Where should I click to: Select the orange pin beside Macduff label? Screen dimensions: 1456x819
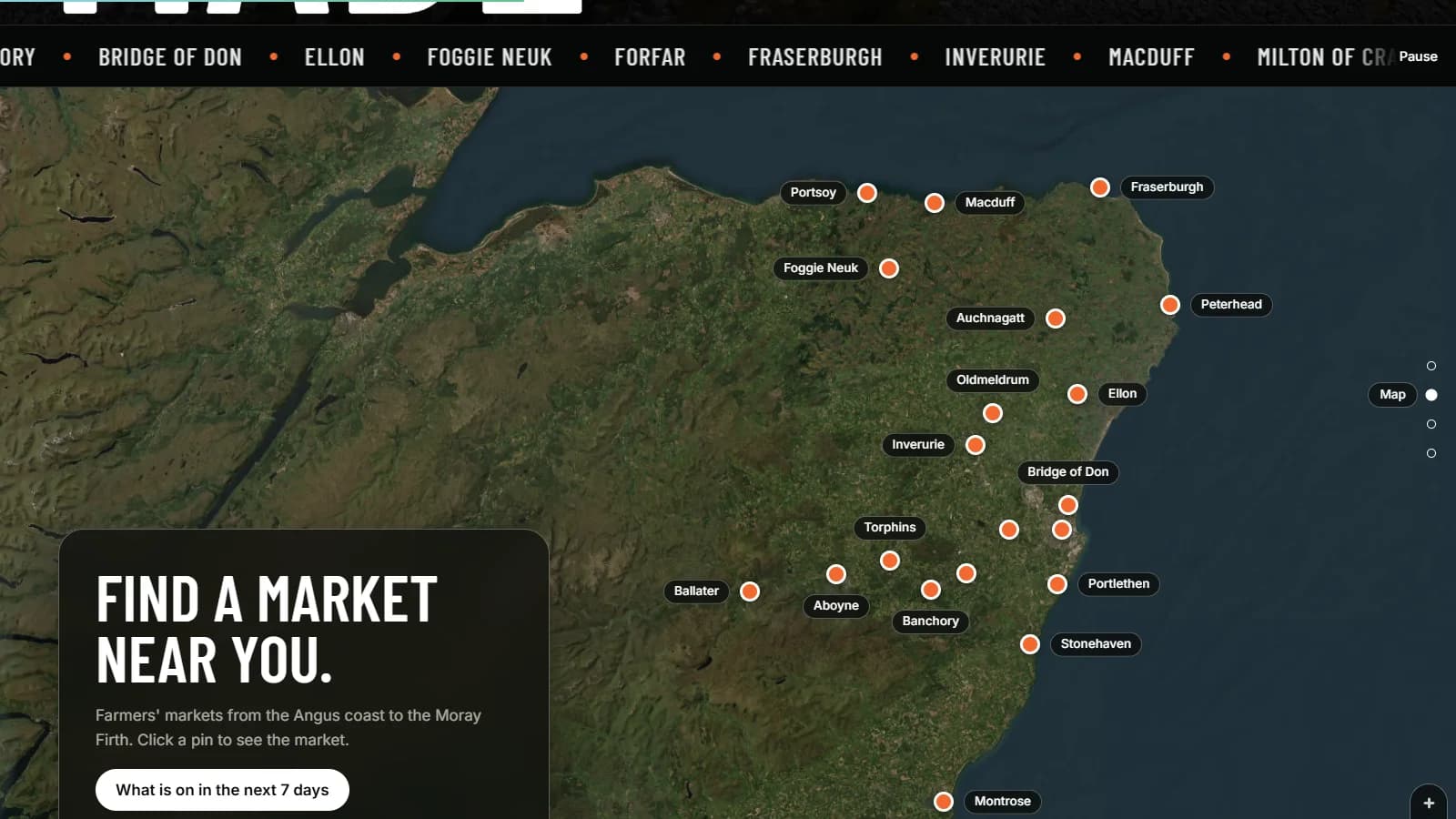[935, 203]
